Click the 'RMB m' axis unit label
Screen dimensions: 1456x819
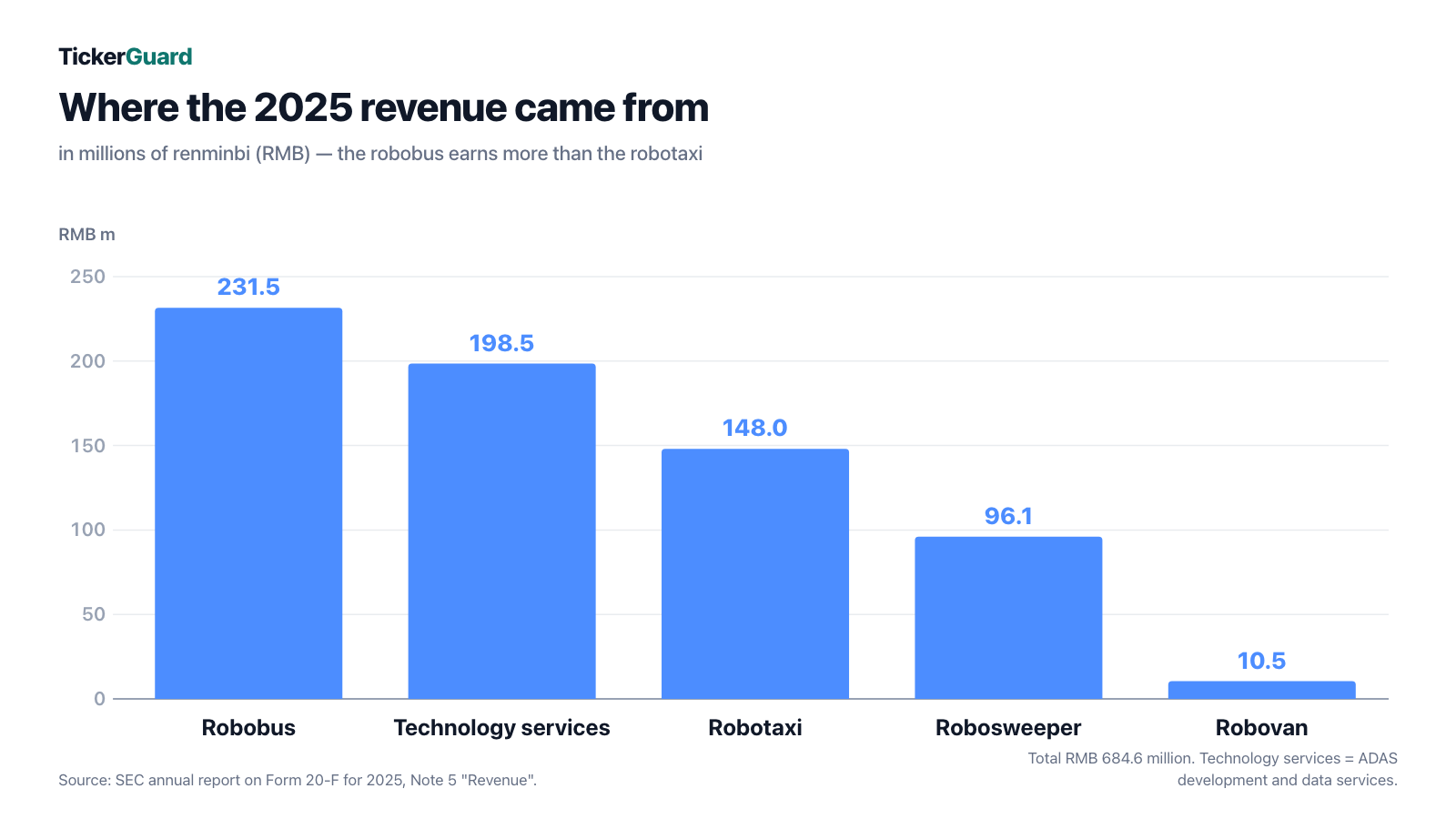tap(86, 235)
